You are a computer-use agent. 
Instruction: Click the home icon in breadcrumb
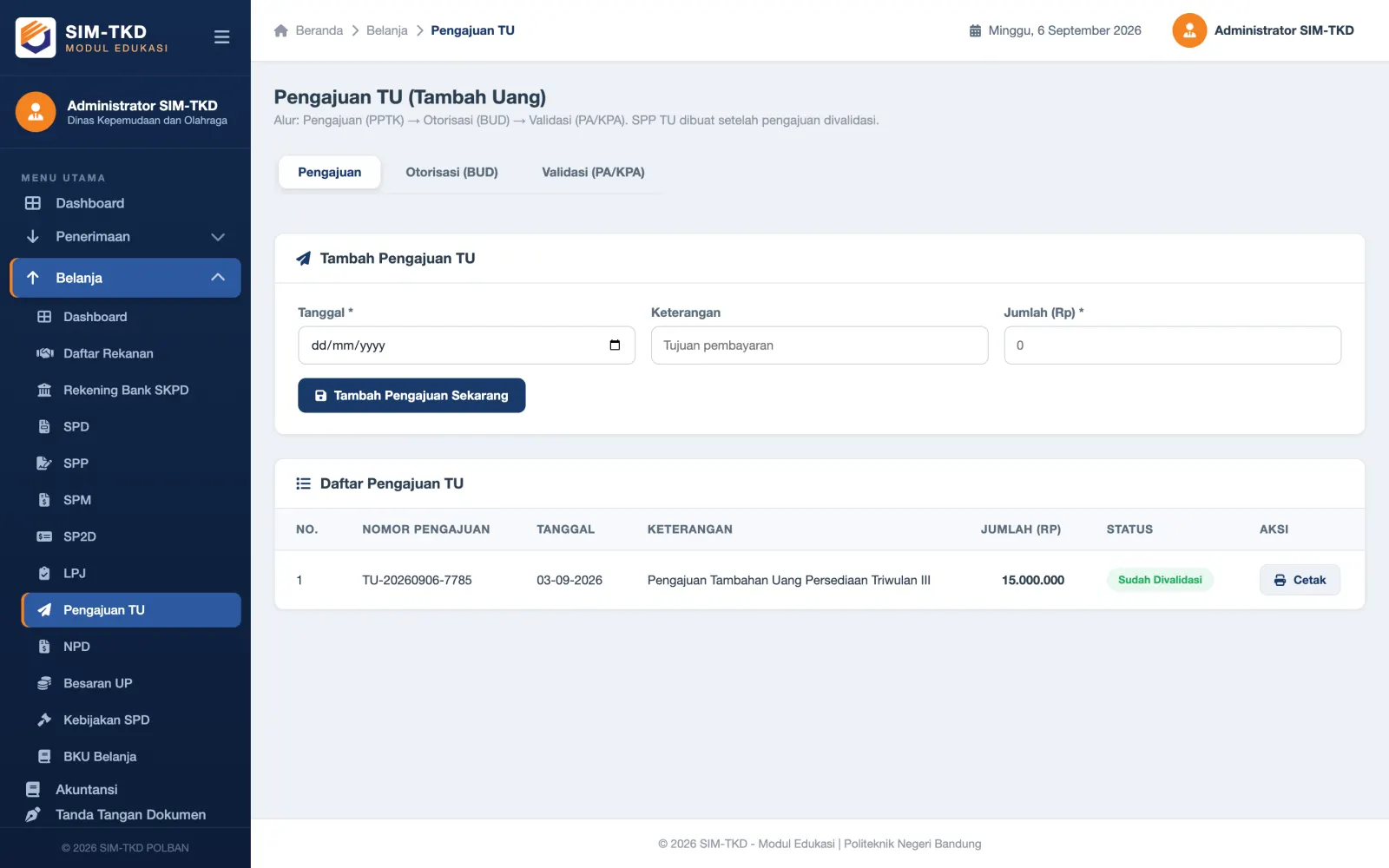point(280,30)
